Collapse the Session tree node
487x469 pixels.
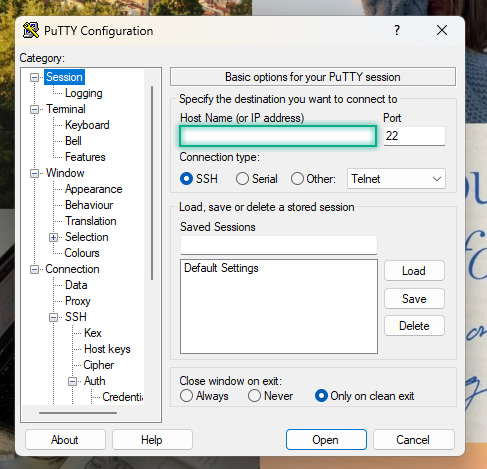[34, 77]
